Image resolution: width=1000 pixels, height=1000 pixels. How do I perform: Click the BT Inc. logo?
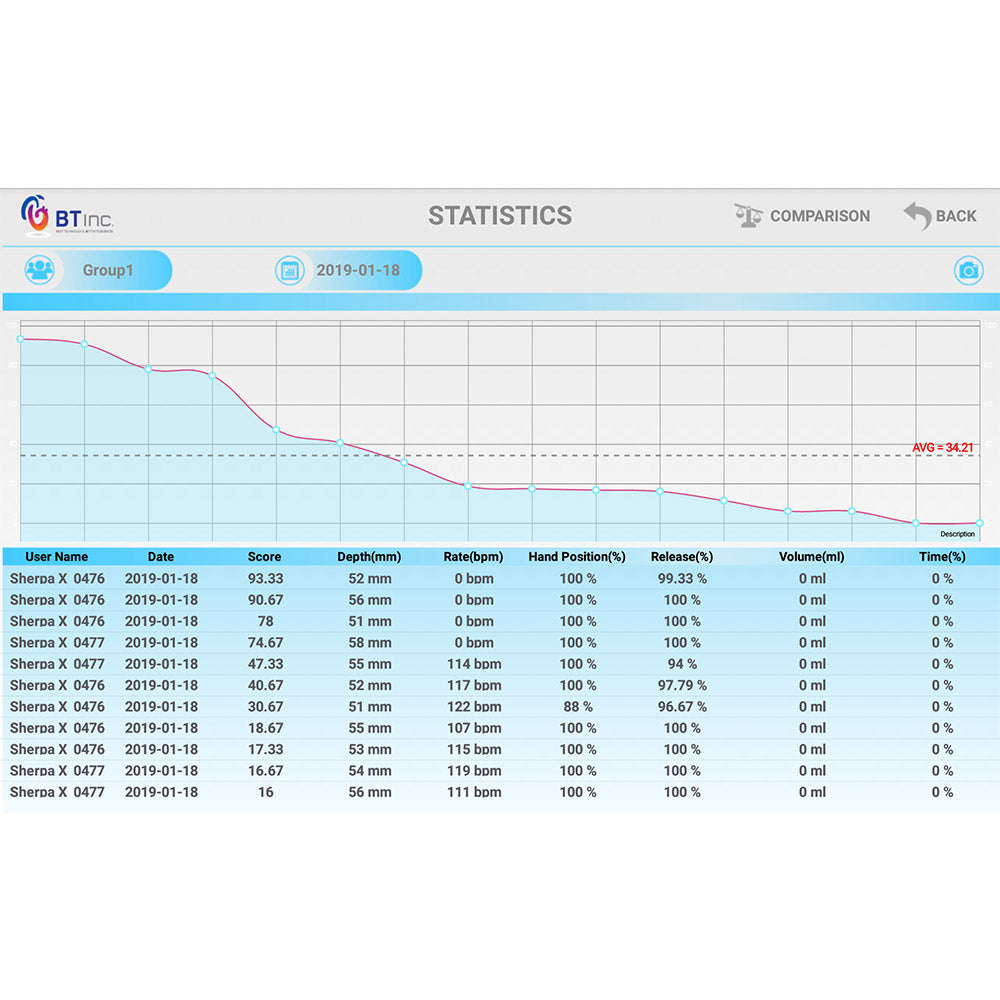click(x=68, y=215)
